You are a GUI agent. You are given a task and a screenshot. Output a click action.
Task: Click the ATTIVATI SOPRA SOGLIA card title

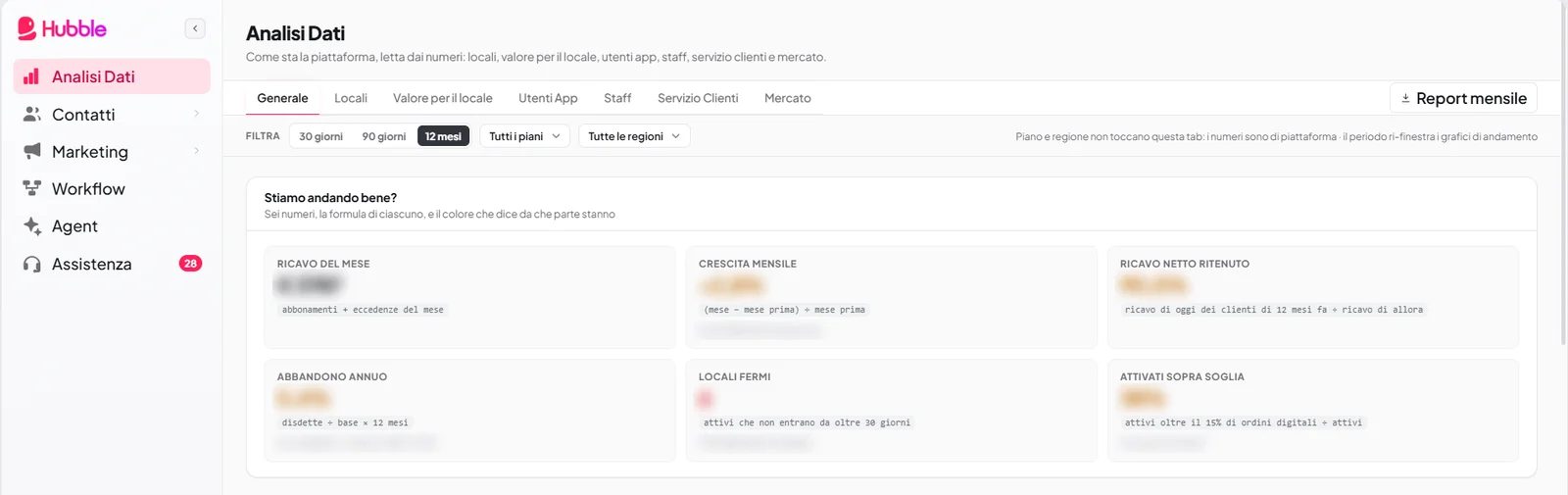1182,376
